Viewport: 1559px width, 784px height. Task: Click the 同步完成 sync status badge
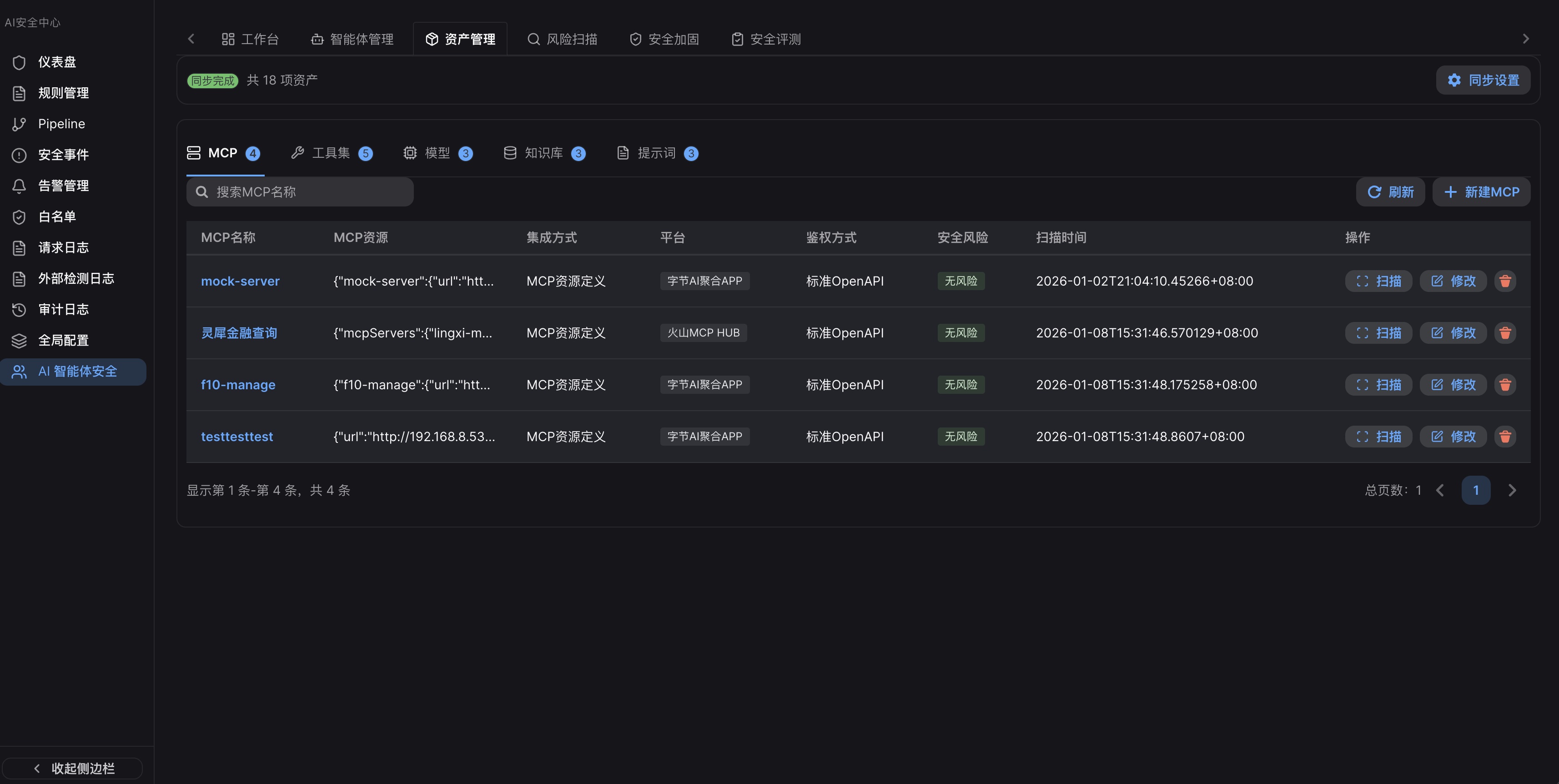(x=212, y=80)
